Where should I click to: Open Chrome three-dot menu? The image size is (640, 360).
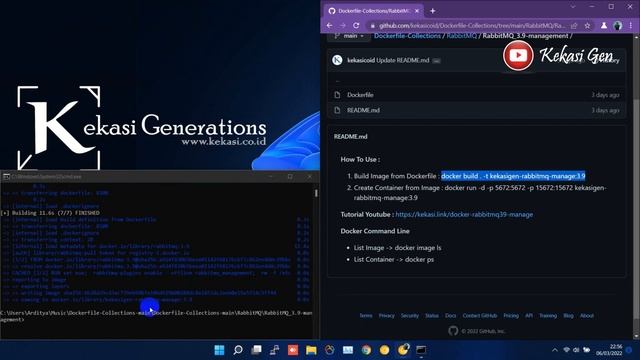(631, 25)
